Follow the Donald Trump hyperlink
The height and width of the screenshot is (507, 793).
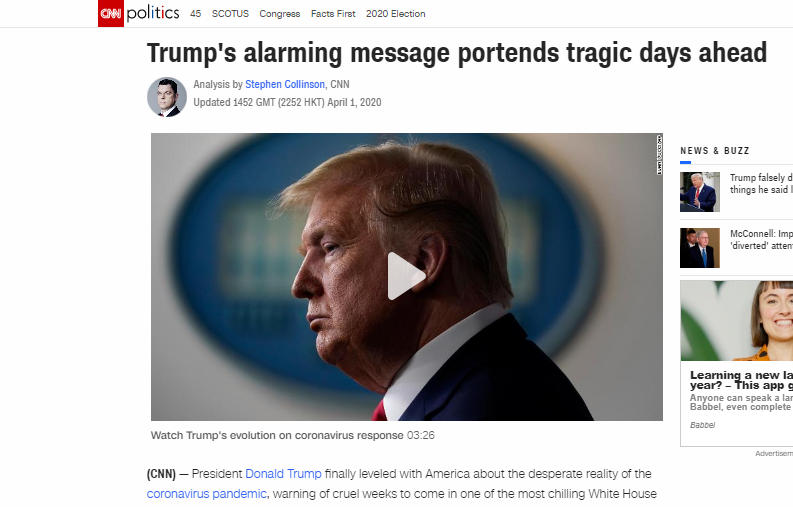point(283,474)
